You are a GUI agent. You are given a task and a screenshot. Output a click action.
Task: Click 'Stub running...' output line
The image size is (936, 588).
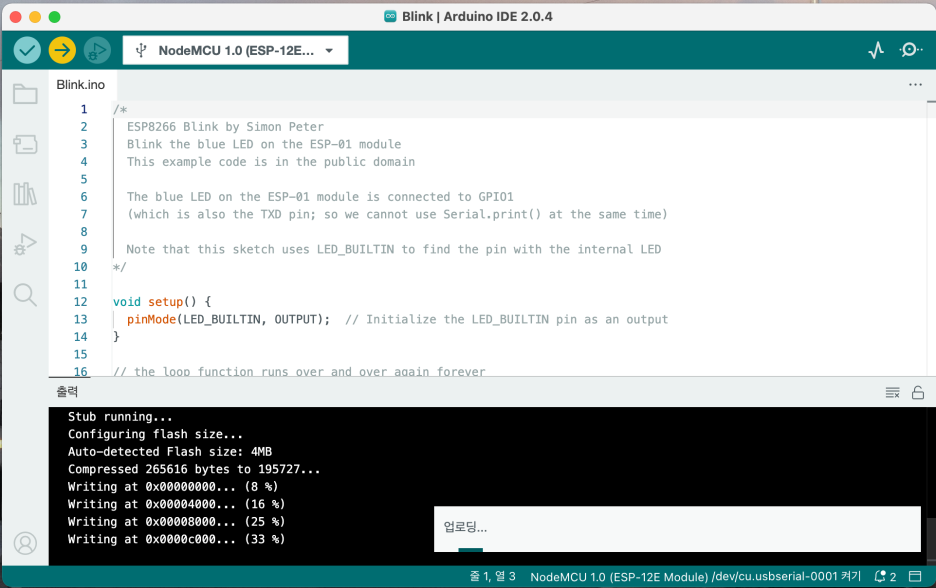tap(120, 417)
